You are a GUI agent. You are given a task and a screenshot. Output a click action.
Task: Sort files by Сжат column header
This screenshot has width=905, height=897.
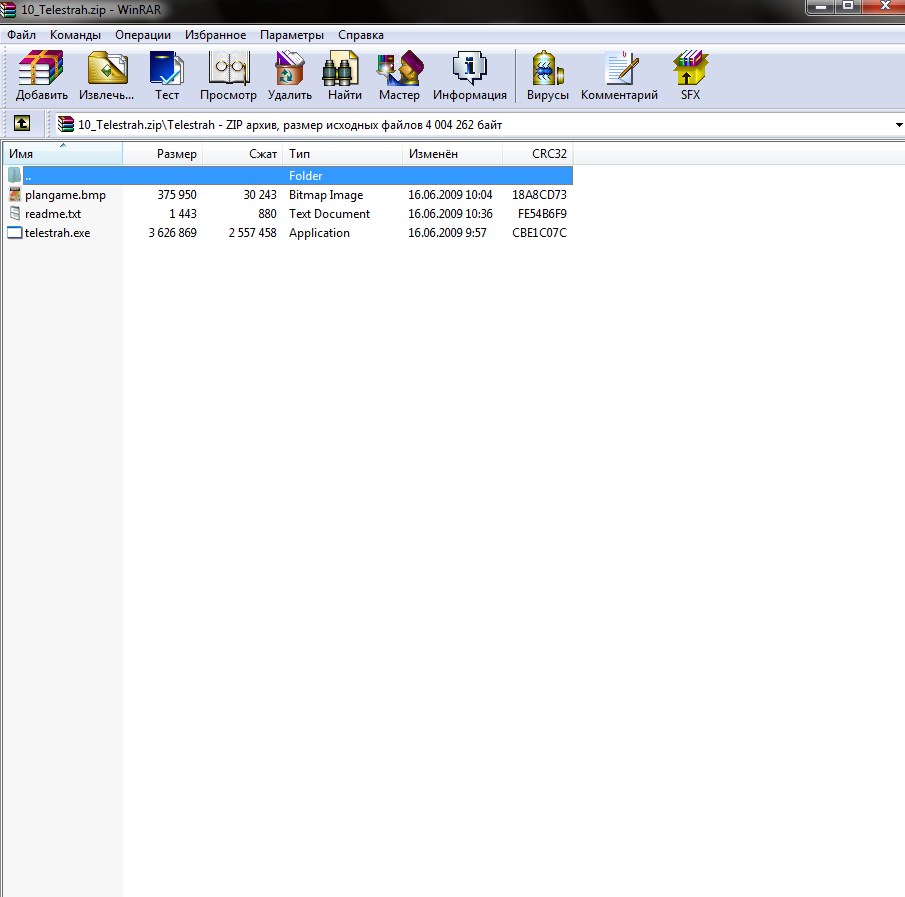coord(243,154)
